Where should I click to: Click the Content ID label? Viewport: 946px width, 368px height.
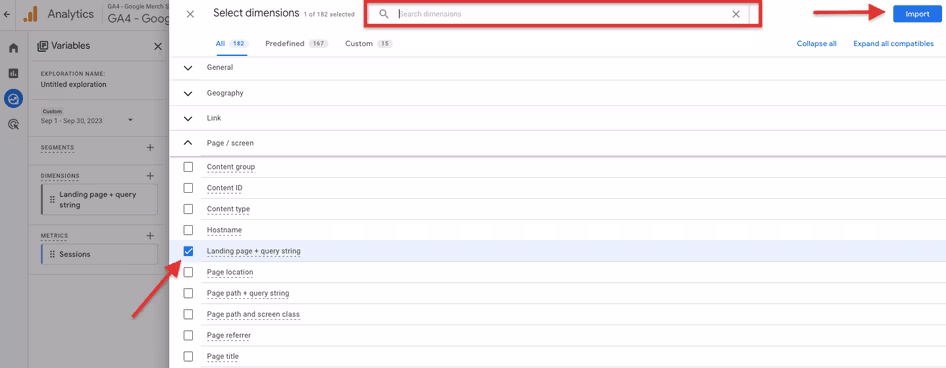225,188
